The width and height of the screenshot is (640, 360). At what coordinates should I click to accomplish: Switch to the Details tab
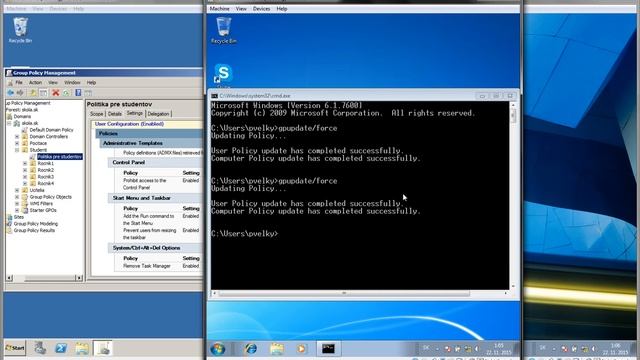point(115,114)
